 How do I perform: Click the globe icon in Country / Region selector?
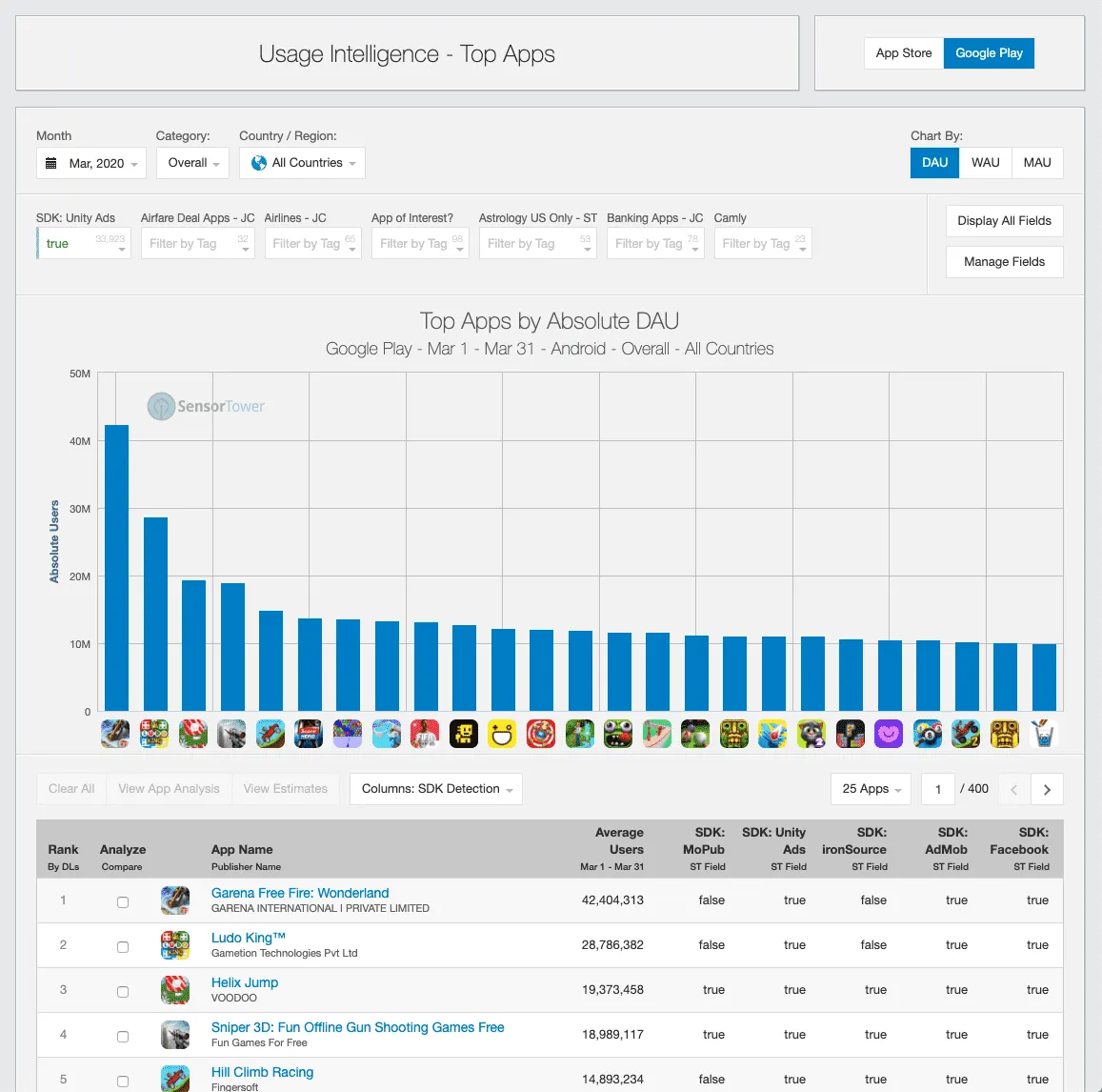pyautogui.click(x=259, y=163)
